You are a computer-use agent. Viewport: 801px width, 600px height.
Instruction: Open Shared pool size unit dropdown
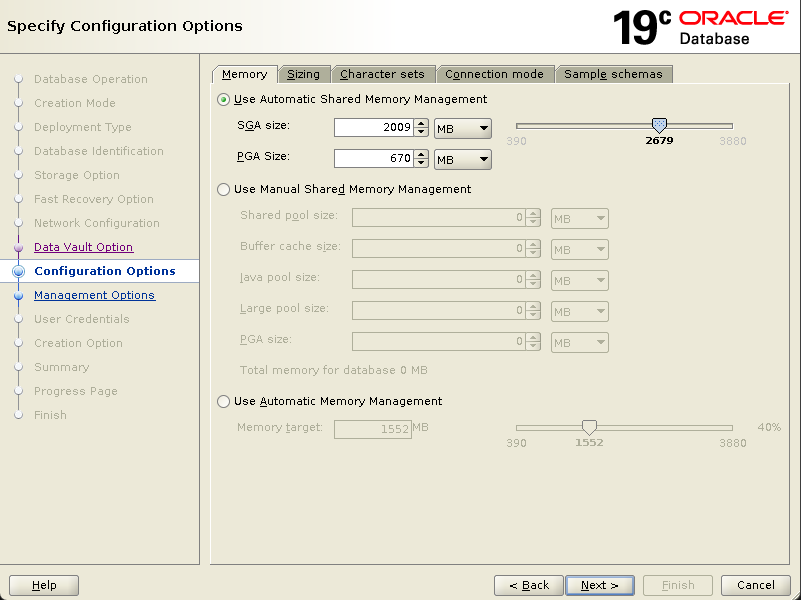[580, 219]
